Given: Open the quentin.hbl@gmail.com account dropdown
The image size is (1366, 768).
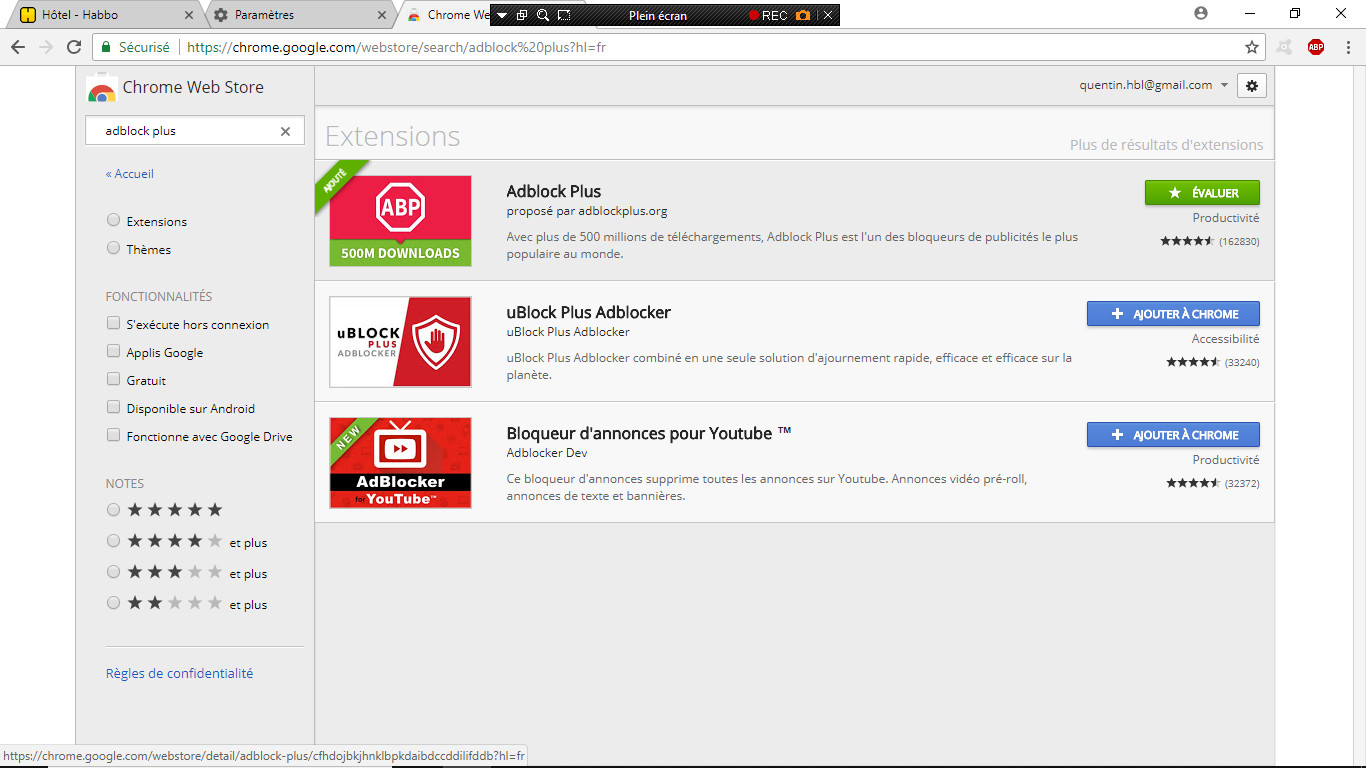Looking at the screenshot, I should (1154, 85).
